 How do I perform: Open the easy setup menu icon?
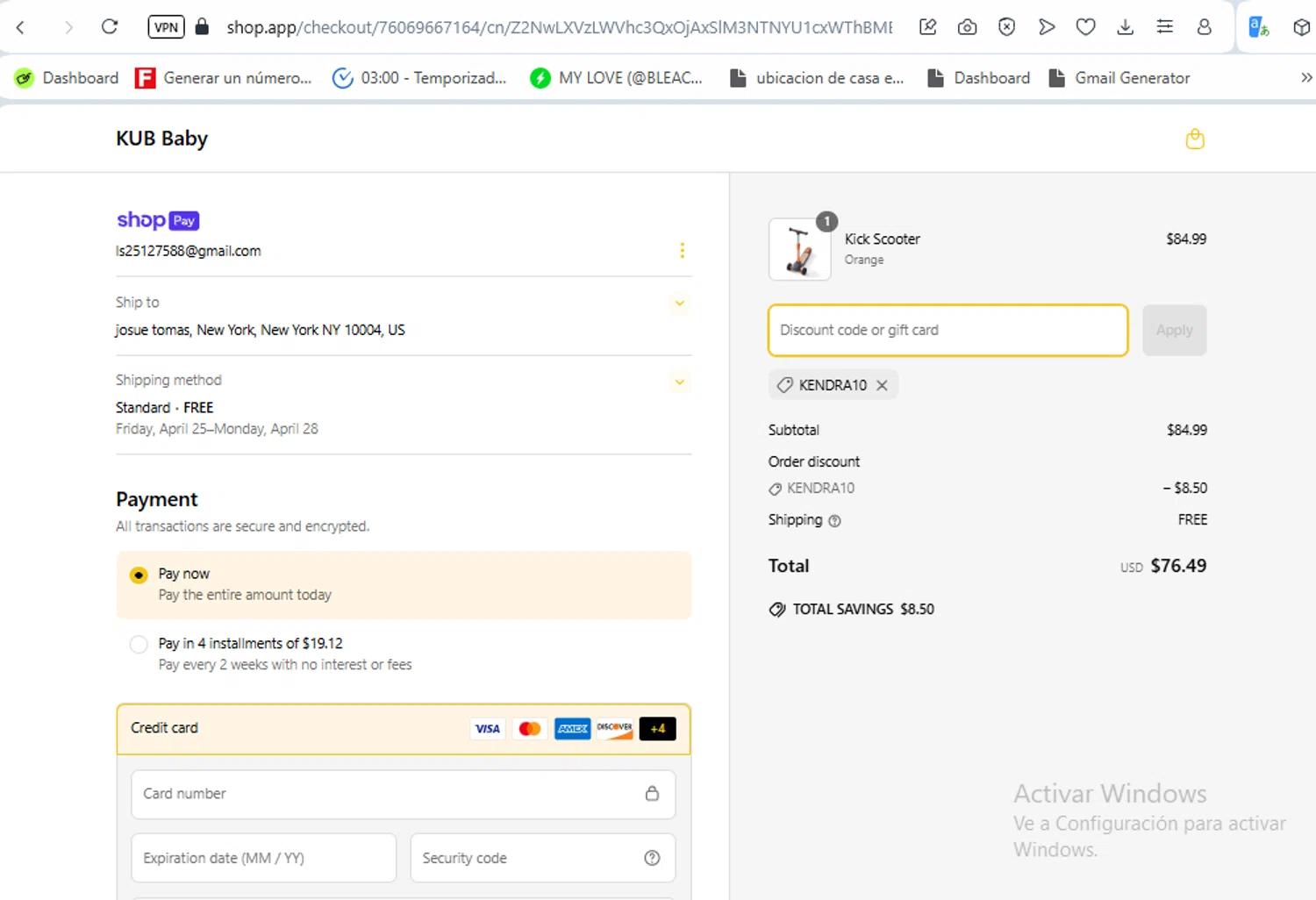pyautogui.click(x=1164, y=27)
